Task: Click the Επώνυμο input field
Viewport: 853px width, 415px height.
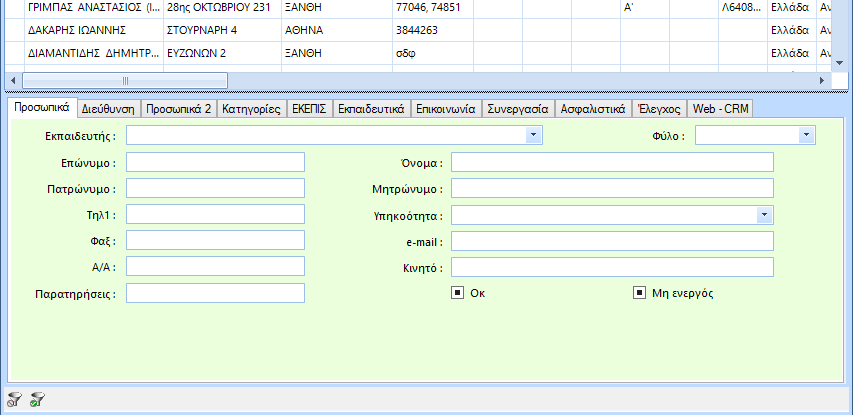Action: 215,162
